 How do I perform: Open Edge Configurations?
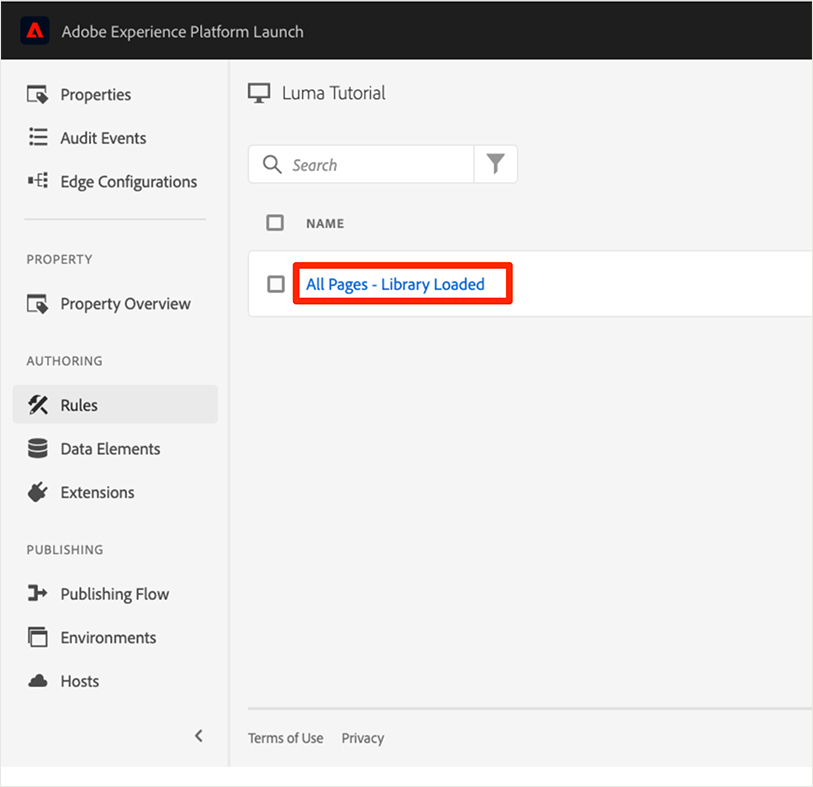pyautogui.click(x=129, y=182)
